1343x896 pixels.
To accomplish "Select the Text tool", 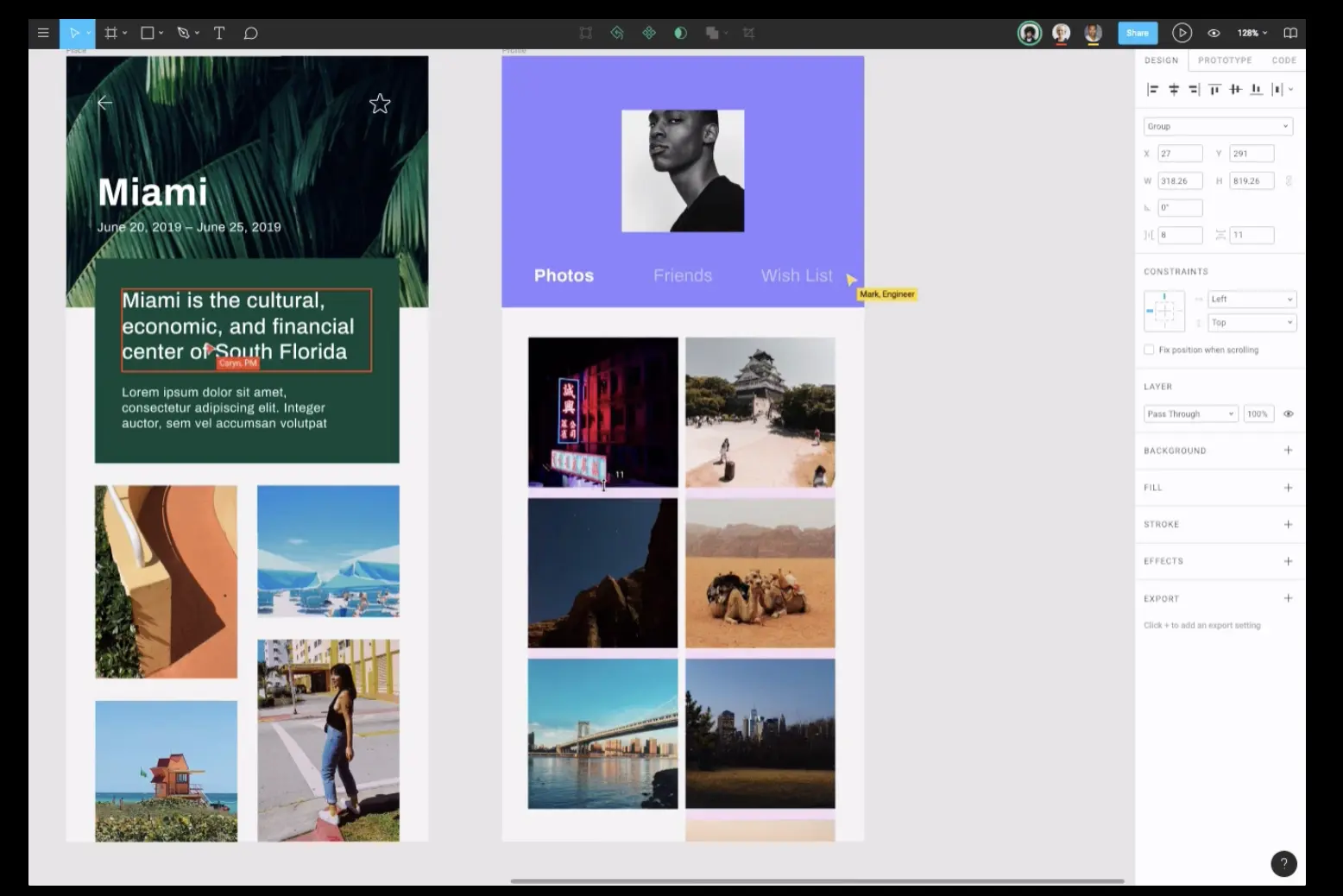I will pos(219,34).
